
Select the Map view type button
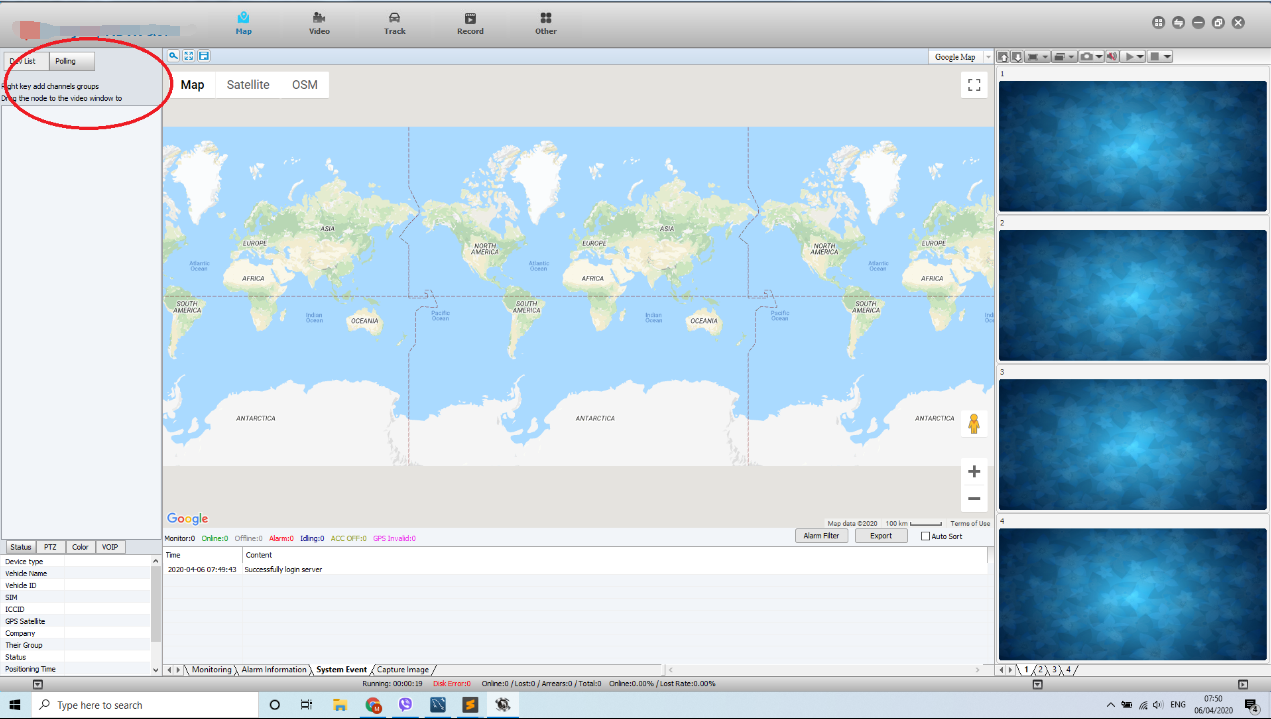point(193,85)
